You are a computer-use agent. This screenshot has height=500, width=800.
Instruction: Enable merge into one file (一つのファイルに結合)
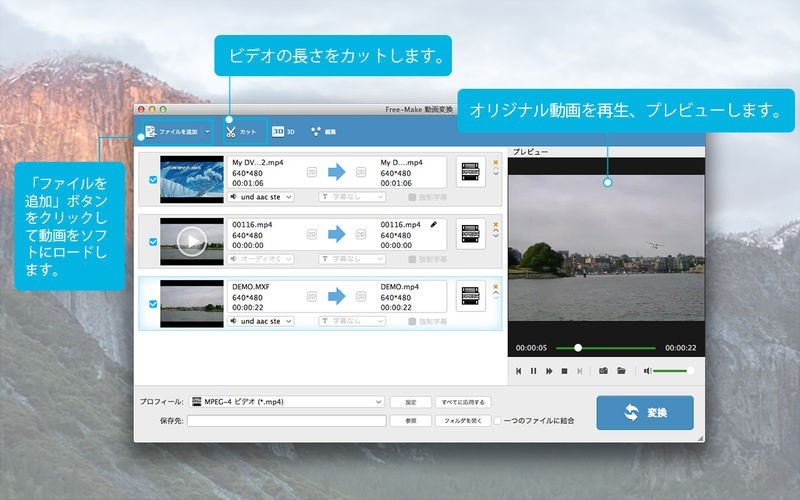(498, 421)
